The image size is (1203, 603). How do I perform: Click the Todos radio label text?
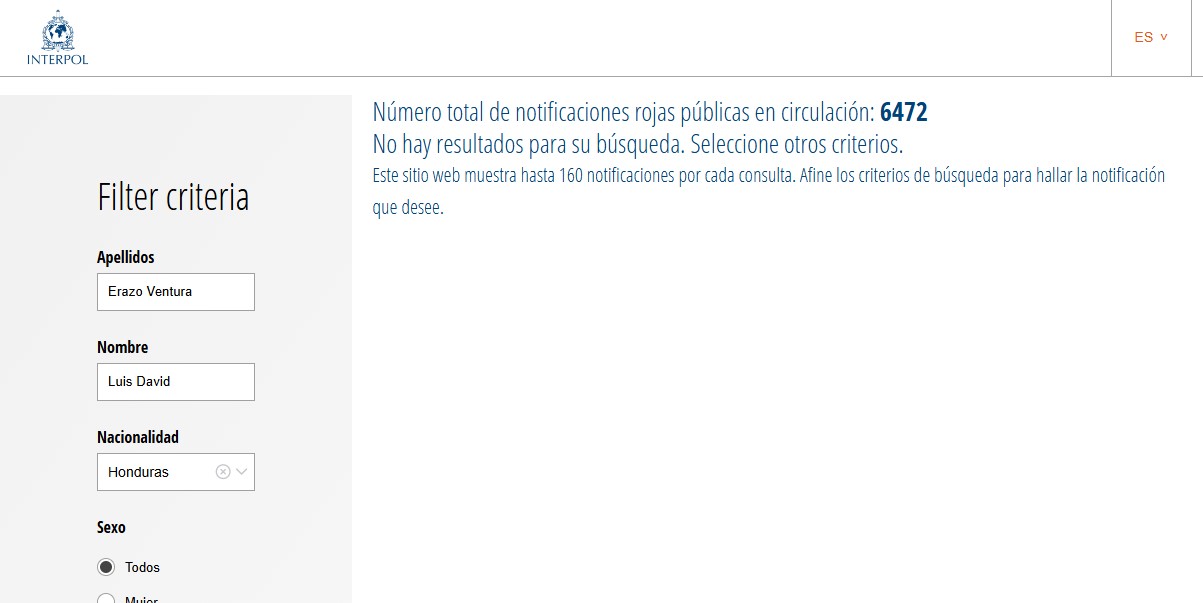coord(143,567)
